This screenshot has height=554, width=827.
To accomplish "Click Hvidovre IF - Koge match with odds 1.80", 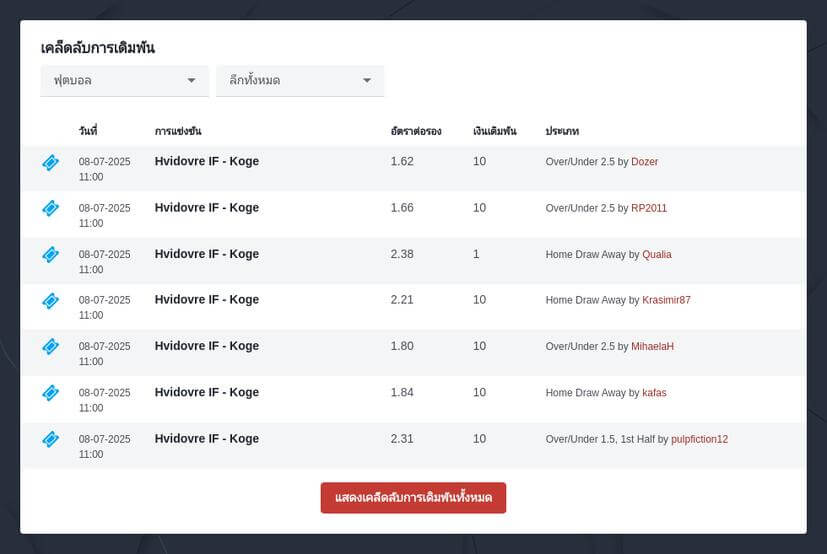I will click(207, 346).
